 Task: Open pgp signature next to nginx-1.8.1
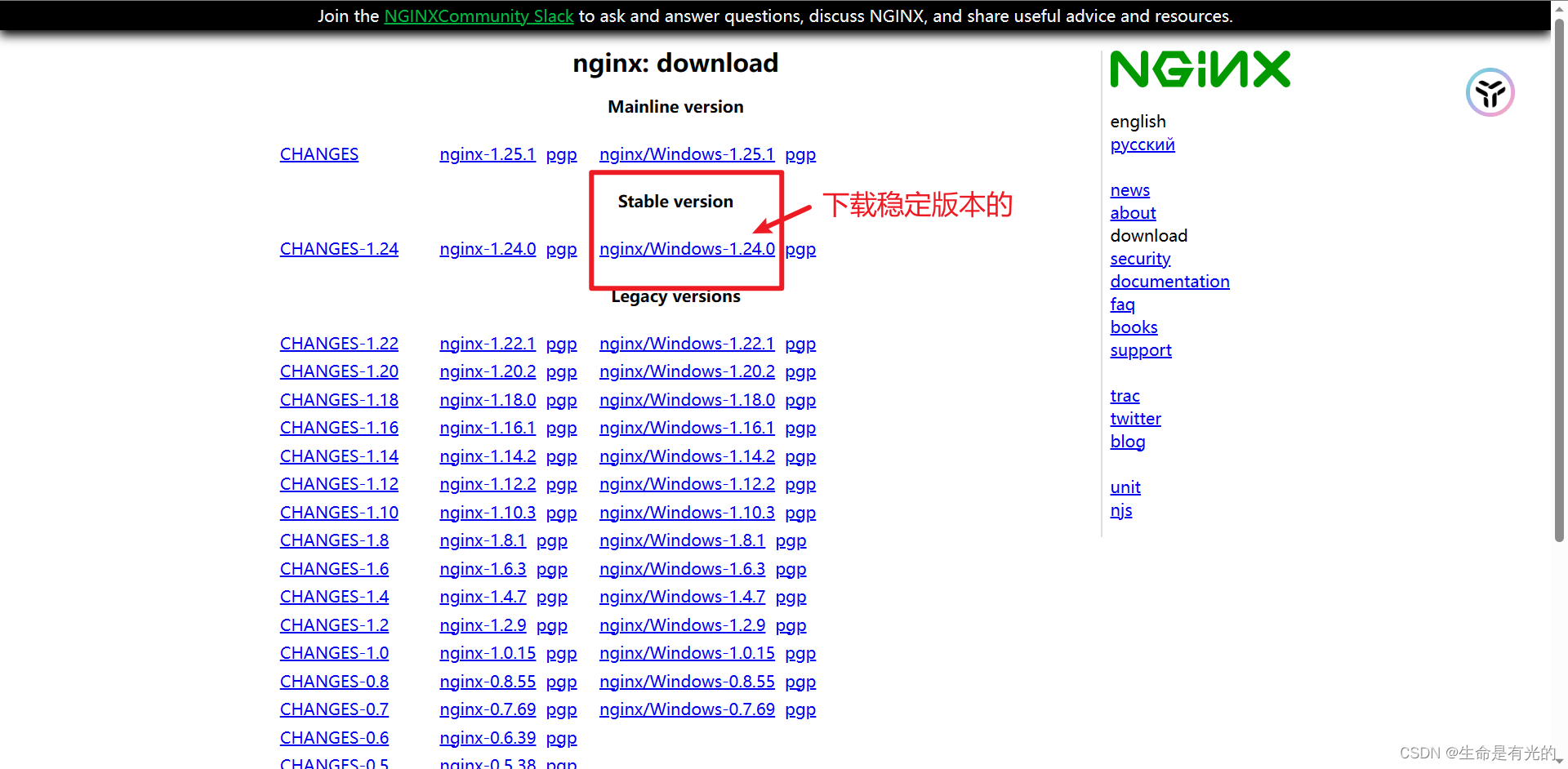coord(551,540)
